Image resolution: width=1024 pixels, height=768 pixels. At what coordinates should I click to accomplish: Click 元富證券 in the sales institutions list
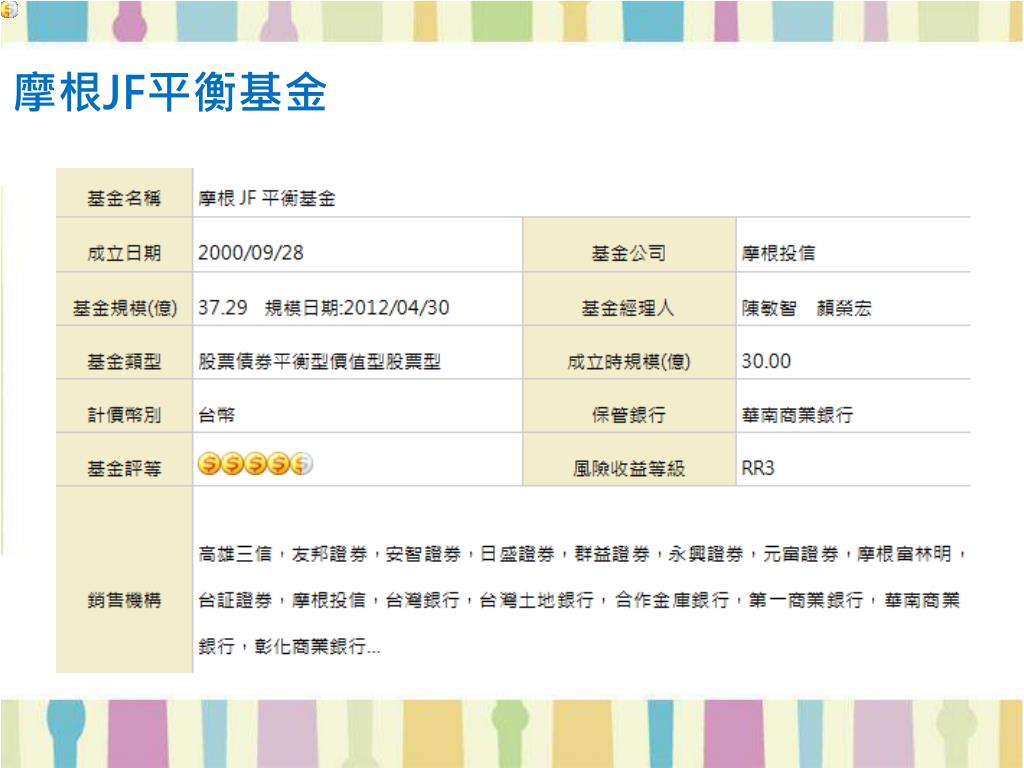coord(801,554)
